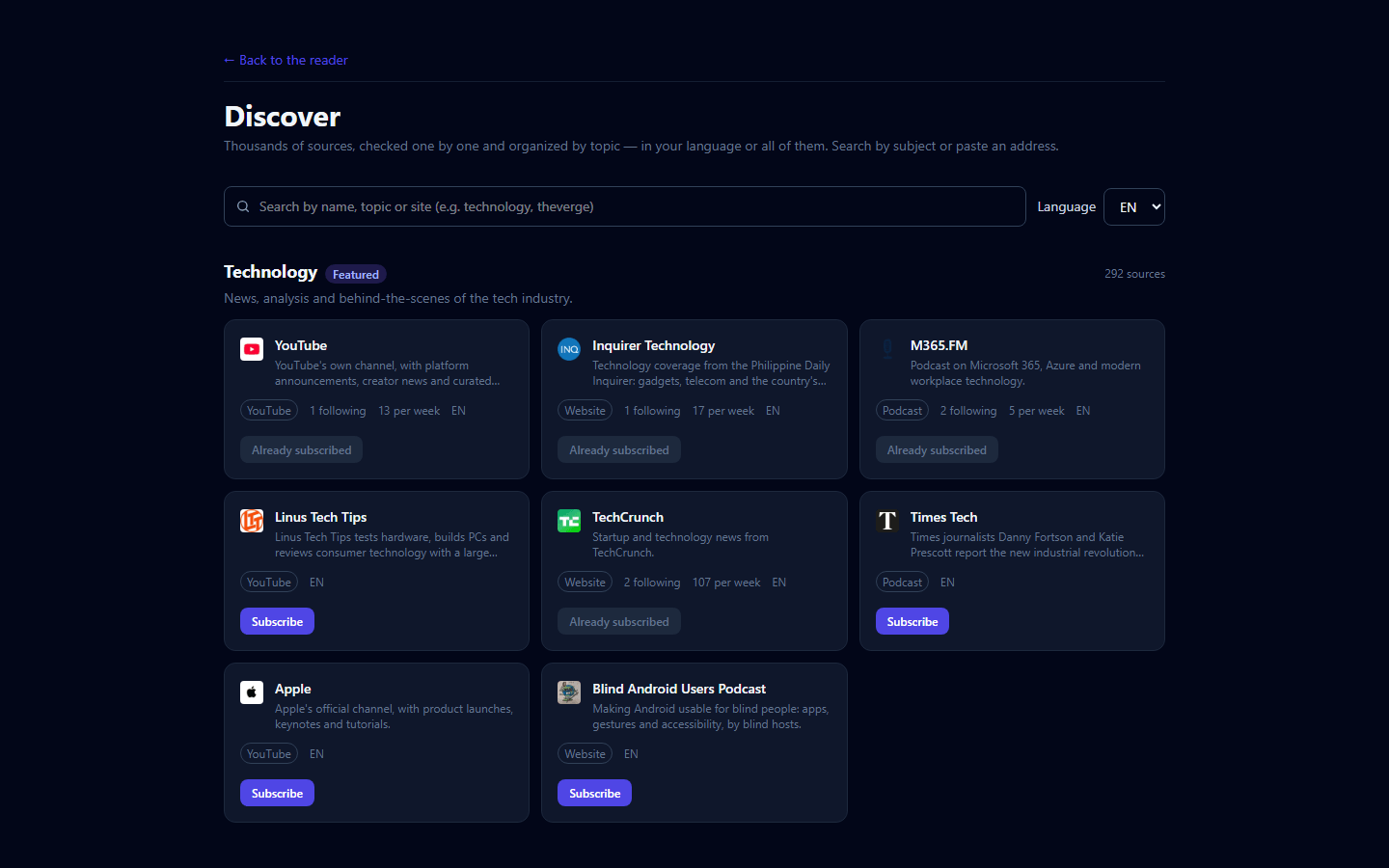Click the Technology section heading
This screenshot has width=1389, height=868.
pyautogui.click(x=270, y=272)
